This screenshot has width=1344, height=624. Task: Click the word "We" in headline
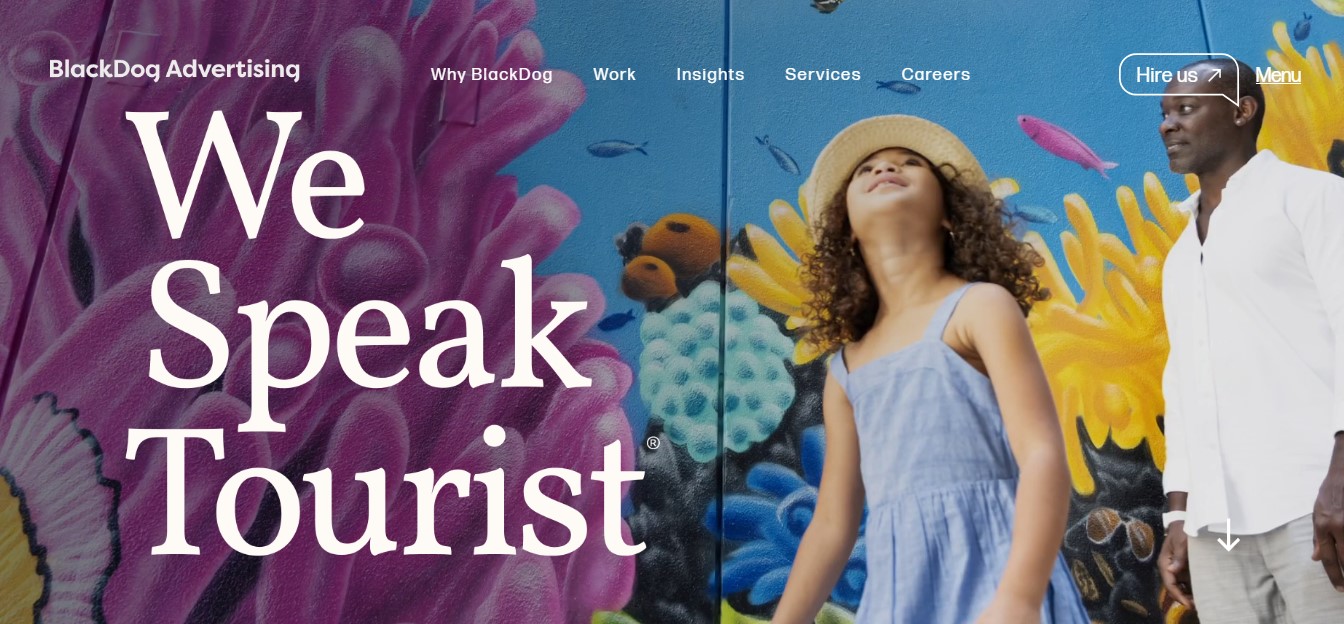click(247, 174)
